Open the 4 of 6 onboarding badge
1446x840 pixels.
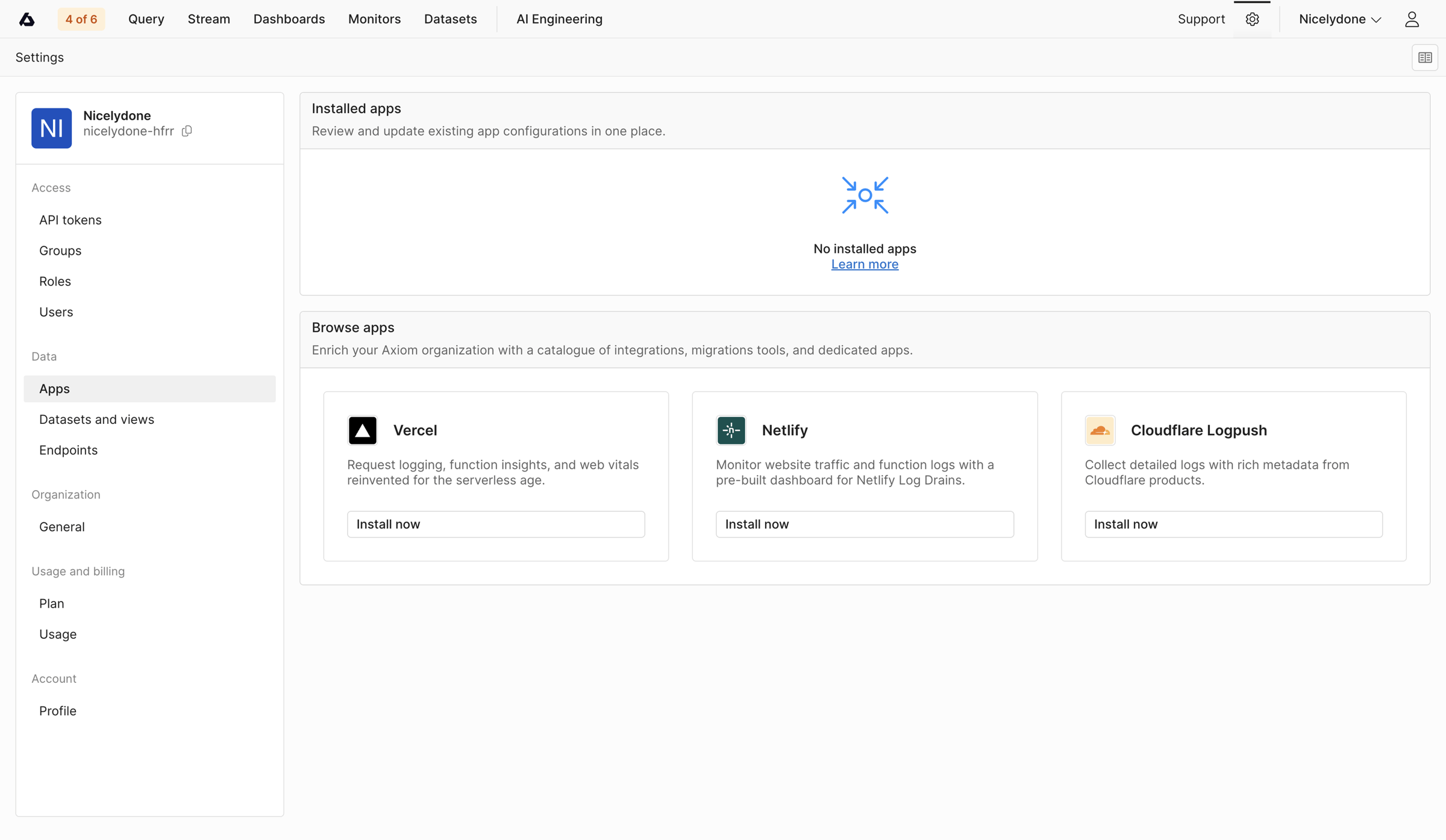pyautogui.click(x=81, y=19)
